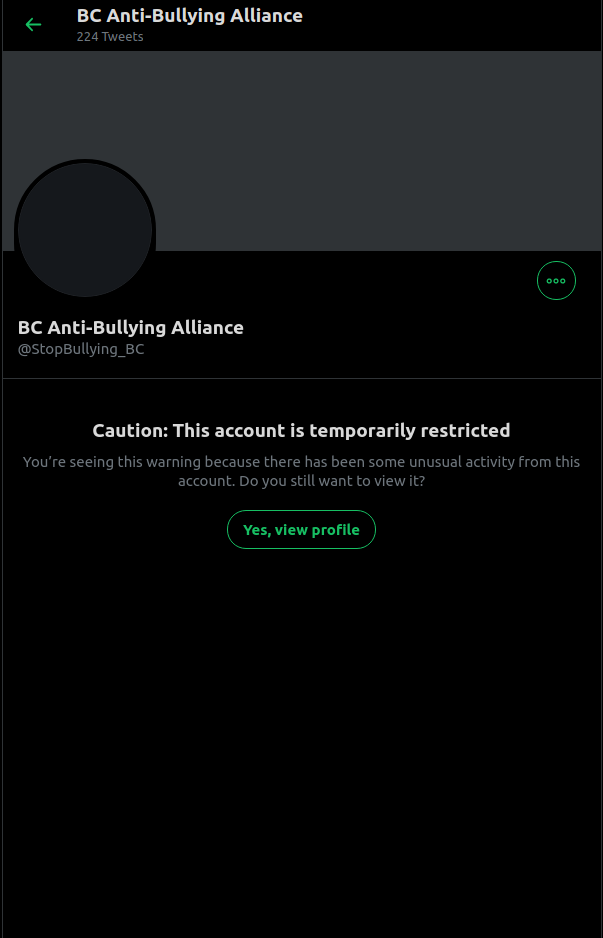This screenshot has width=603, height=938.
Task: Select the @StopBullying_BC handle text
Action: 81,349
